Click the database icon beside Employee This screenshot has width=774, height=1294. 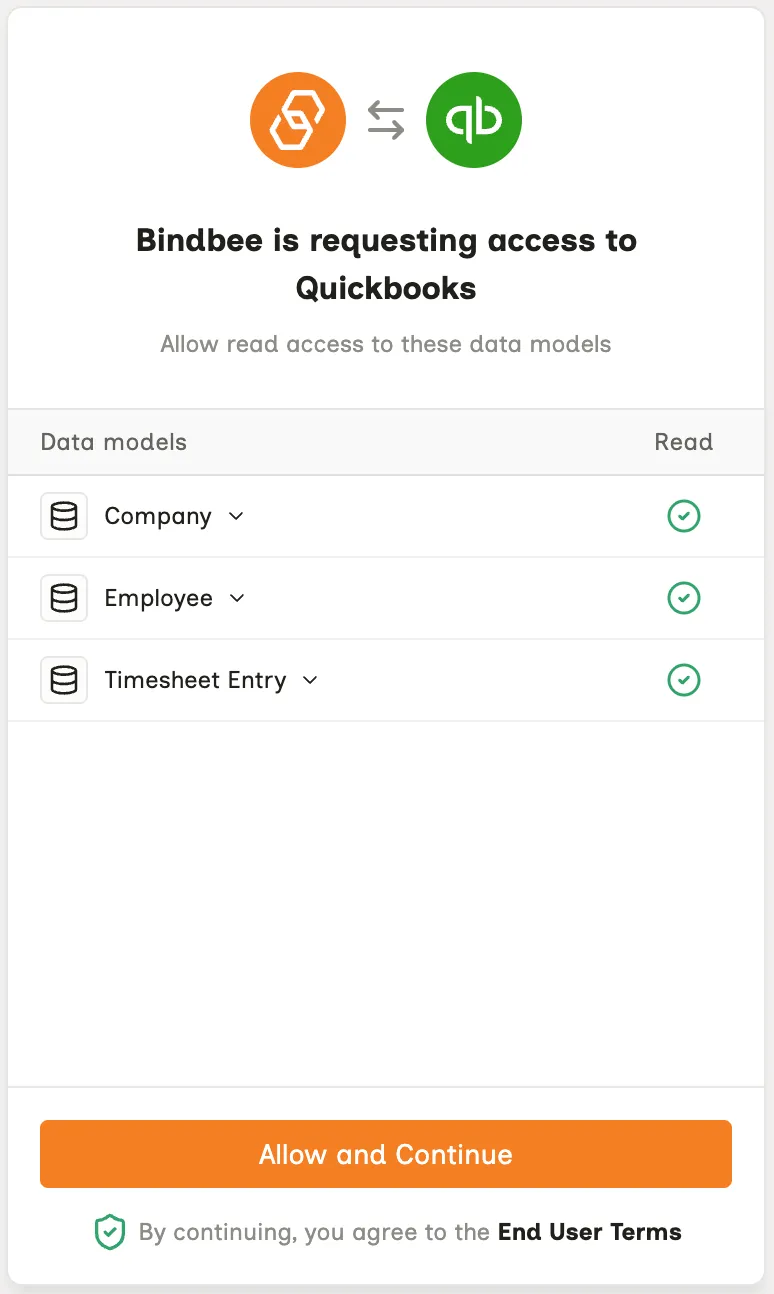click(x=64, y=598)
